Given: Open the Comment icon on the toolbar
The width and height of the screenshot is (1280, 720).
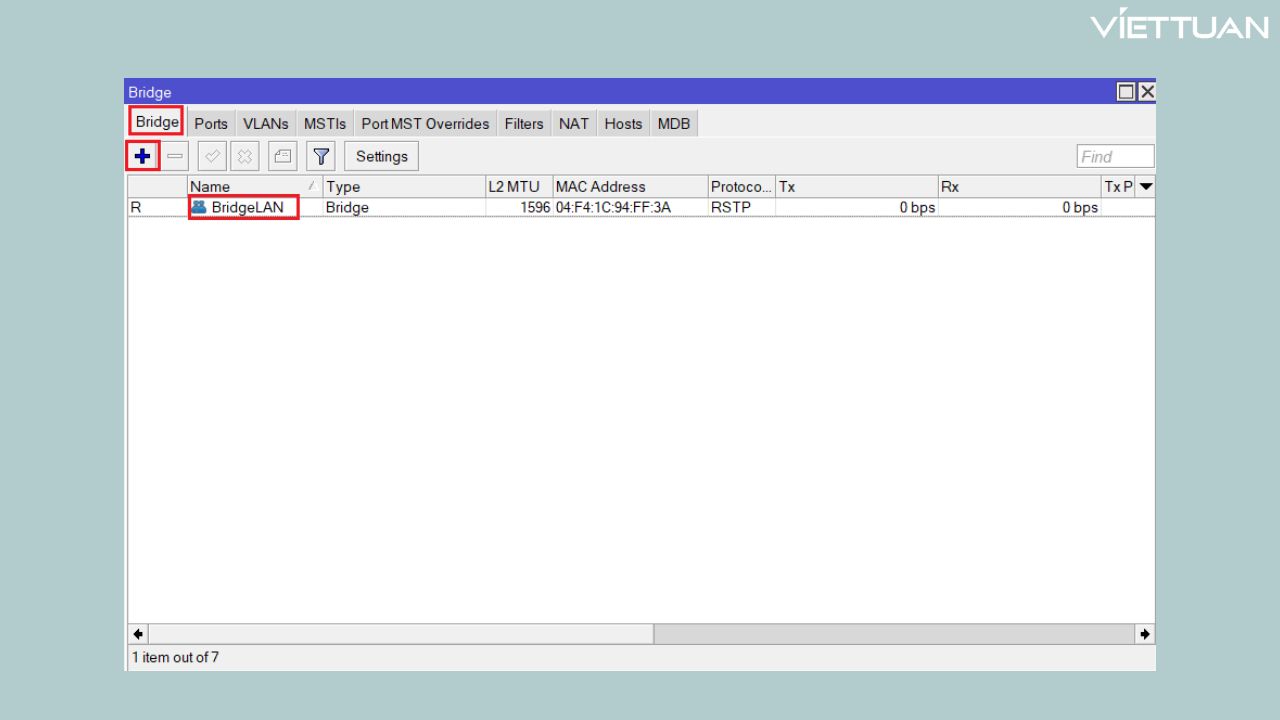Looking at the screenshot, I should point(281,156).
